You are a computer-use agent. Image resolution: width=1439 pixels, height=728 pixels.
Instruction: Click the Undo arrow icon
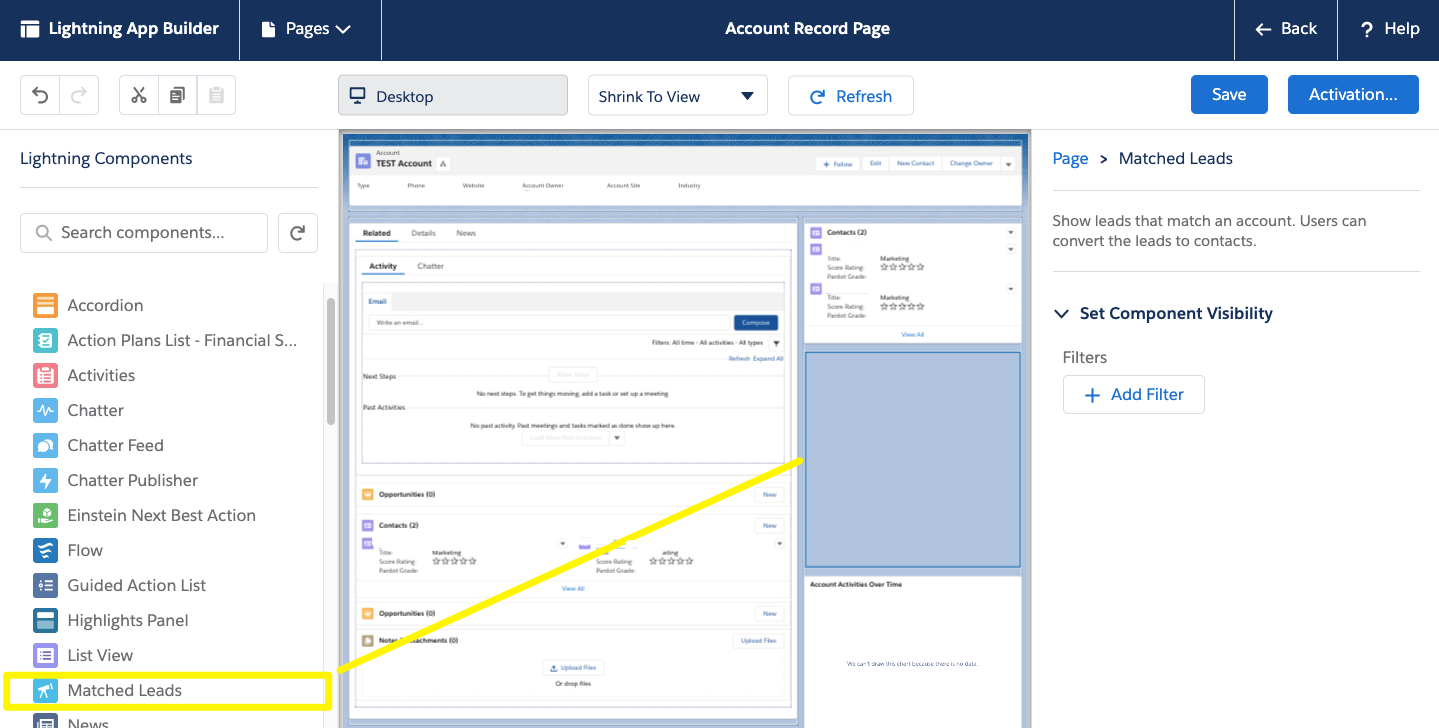coord(40,95)
